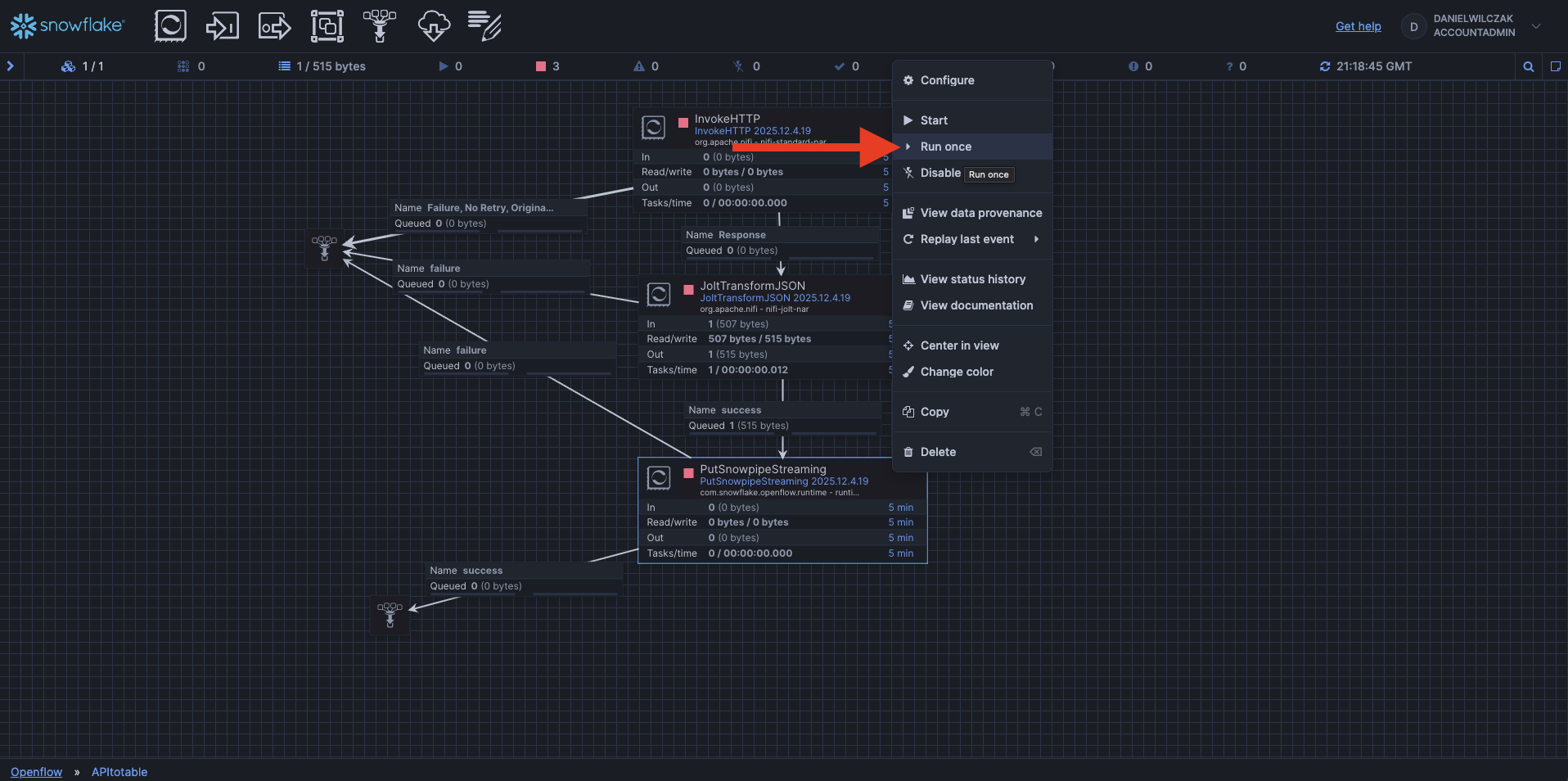
Task: Choose Delete in the context menu
Action: 938,452
